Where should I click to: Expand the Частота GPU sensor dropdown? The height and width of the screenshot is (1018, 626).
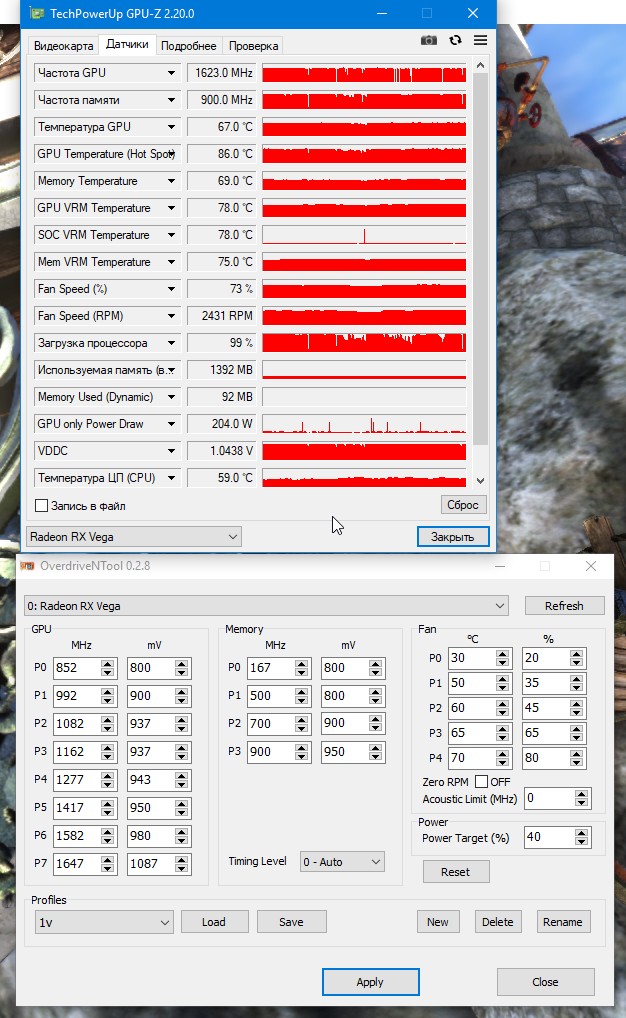coord(171,73)
